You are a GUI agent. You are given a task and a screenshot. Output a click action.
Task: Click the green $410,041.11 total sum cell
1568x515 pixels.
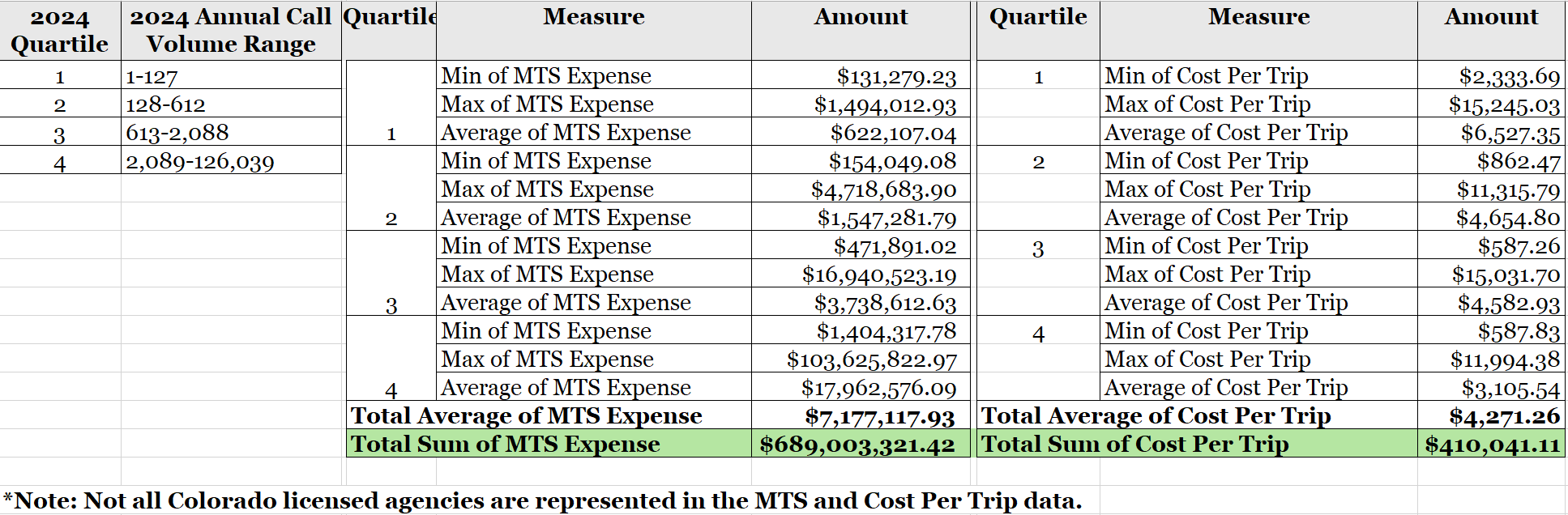tap(1492, 445)
